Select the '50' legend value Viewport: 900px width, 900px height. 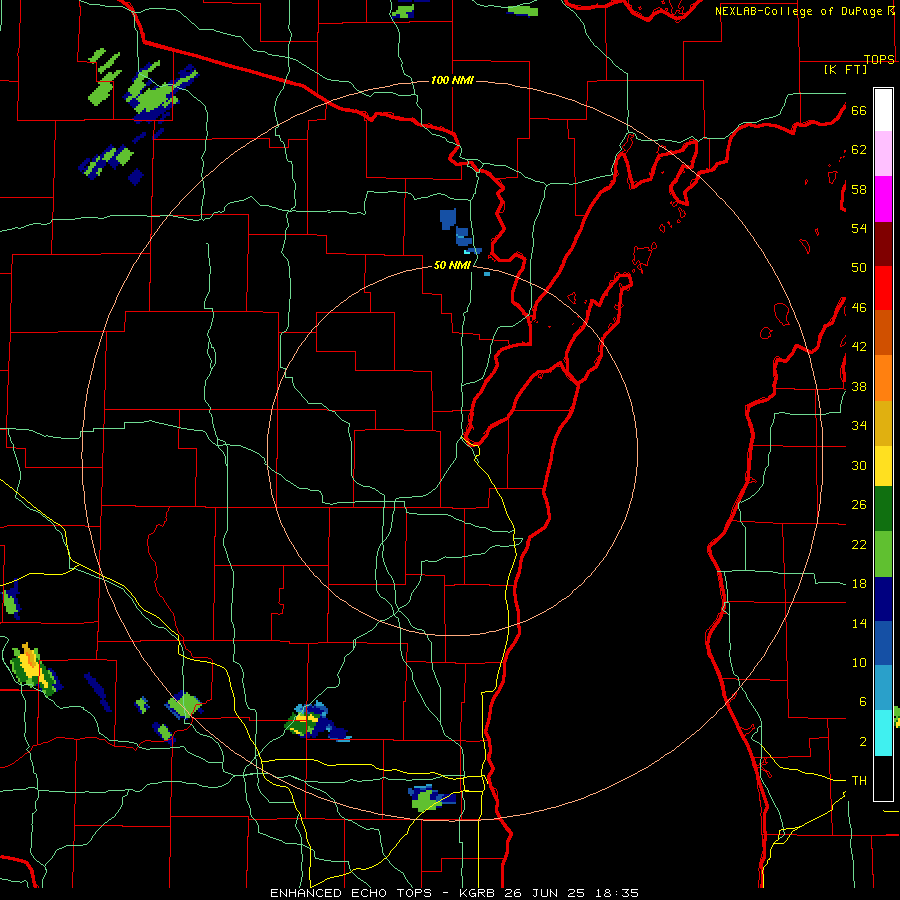(859, 268)
